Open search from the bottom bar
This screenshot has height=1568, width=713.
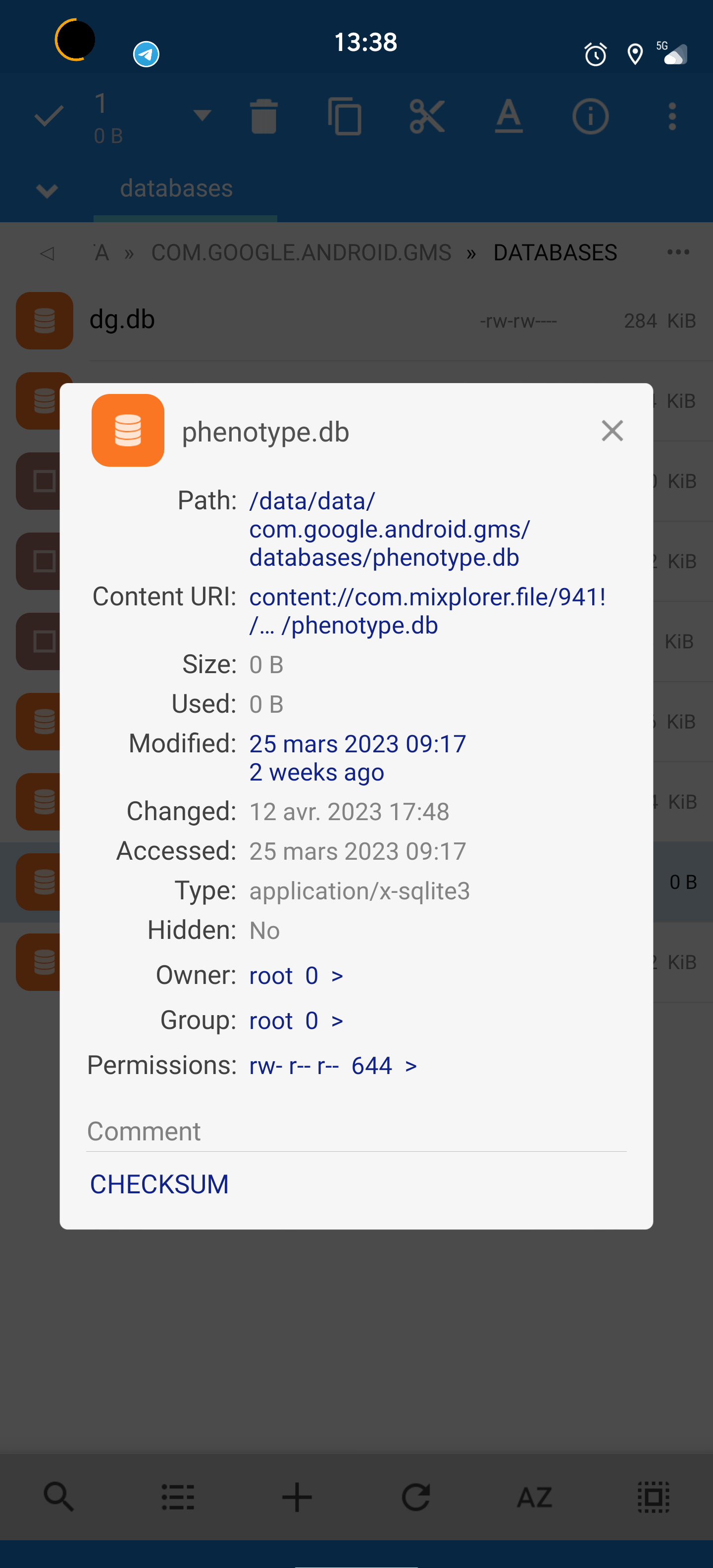pos(58,1498)
